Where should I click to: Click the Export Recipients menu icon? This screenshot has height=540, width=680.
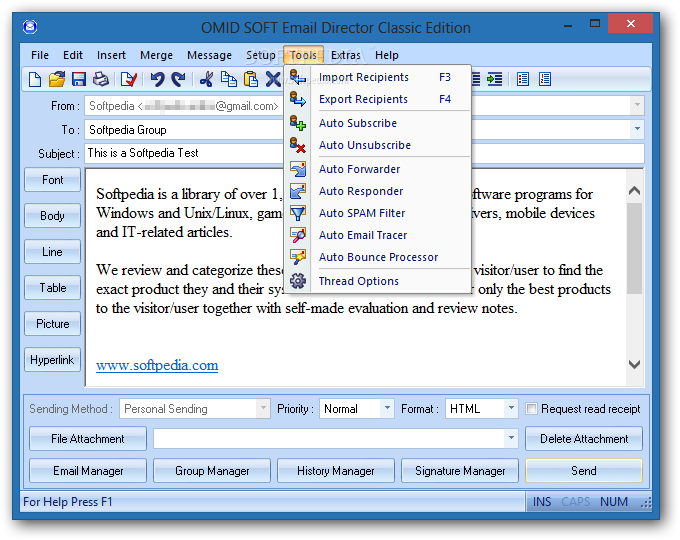tap(298, 99)
